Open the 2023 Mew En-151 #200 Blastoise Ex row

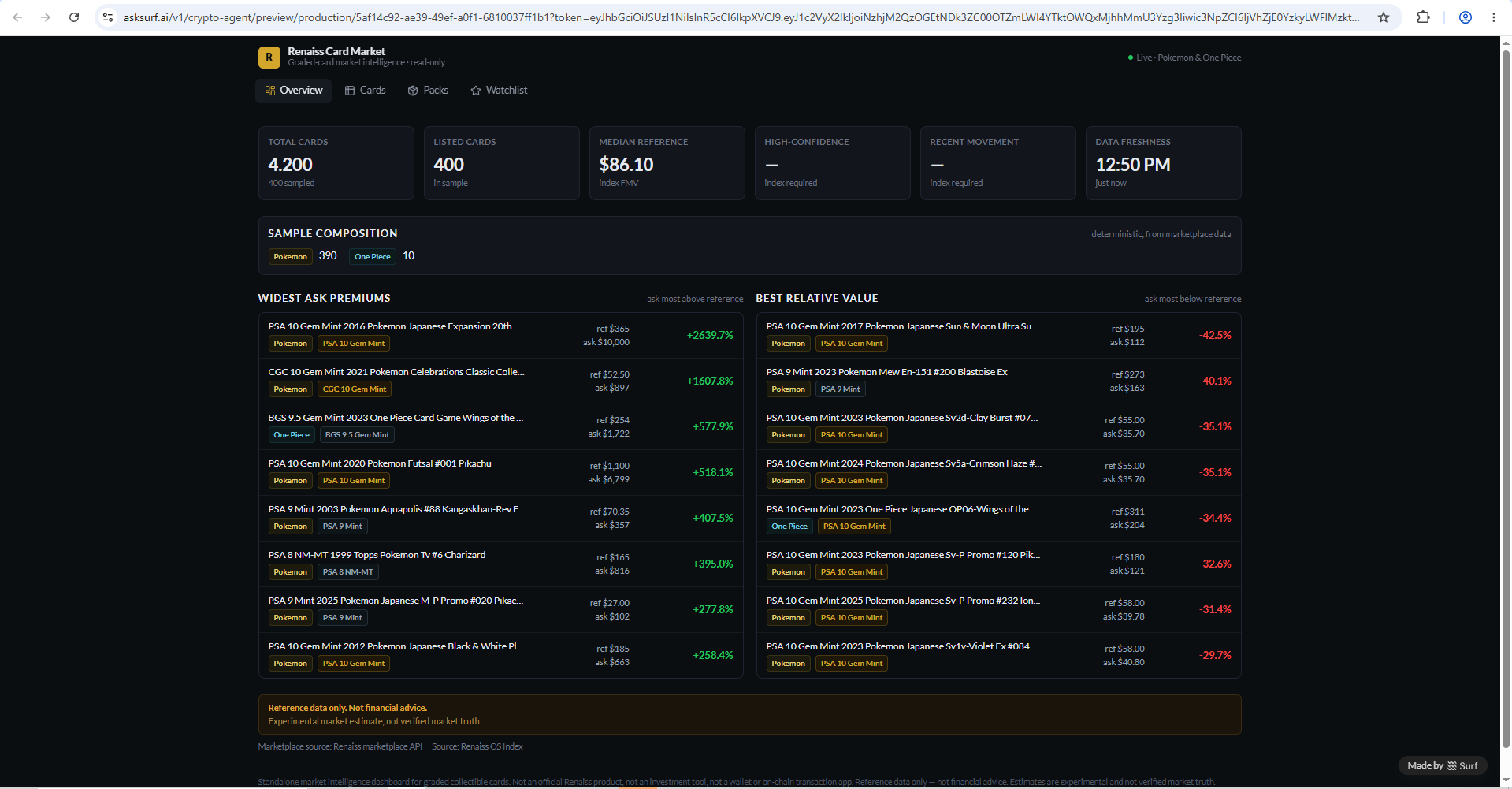(999, 381)
